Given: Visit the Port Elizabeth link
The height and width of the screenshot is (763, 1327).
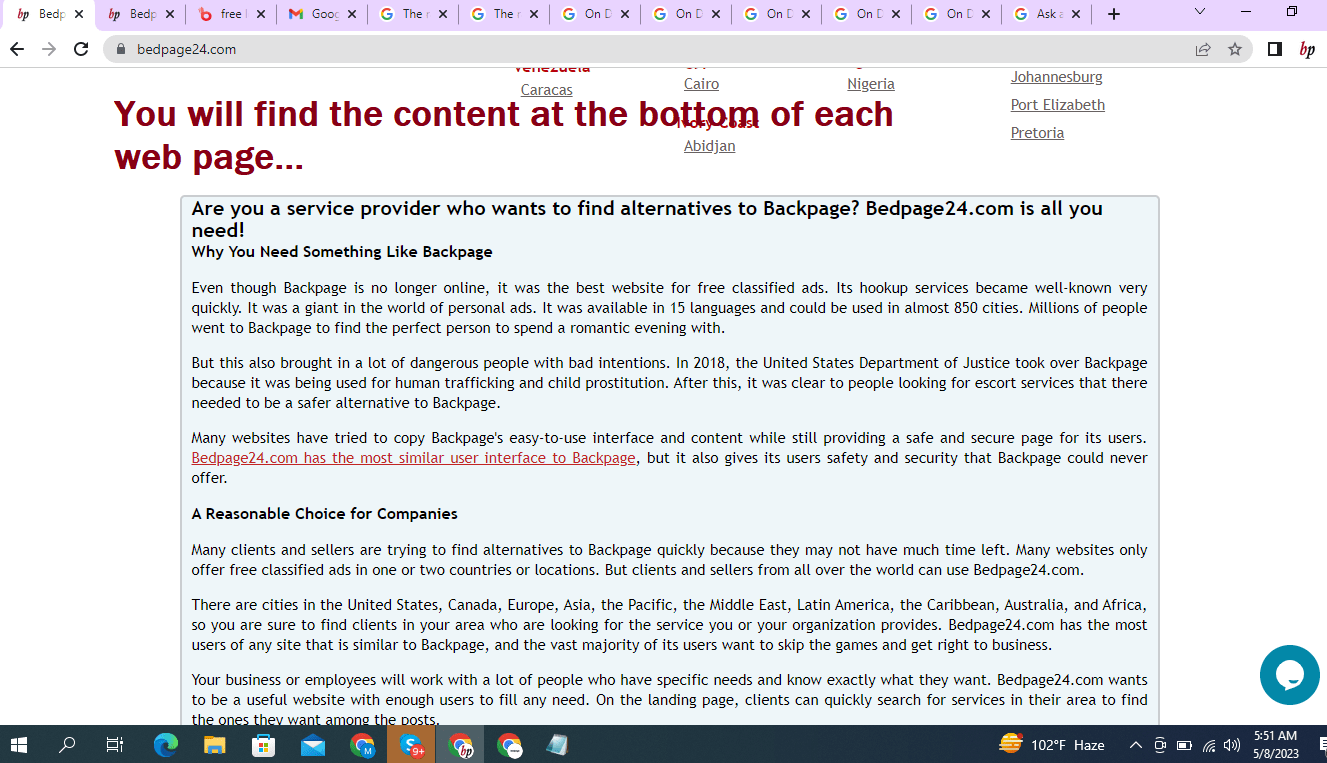Looking at the screenshot, I should point(1058,105).
